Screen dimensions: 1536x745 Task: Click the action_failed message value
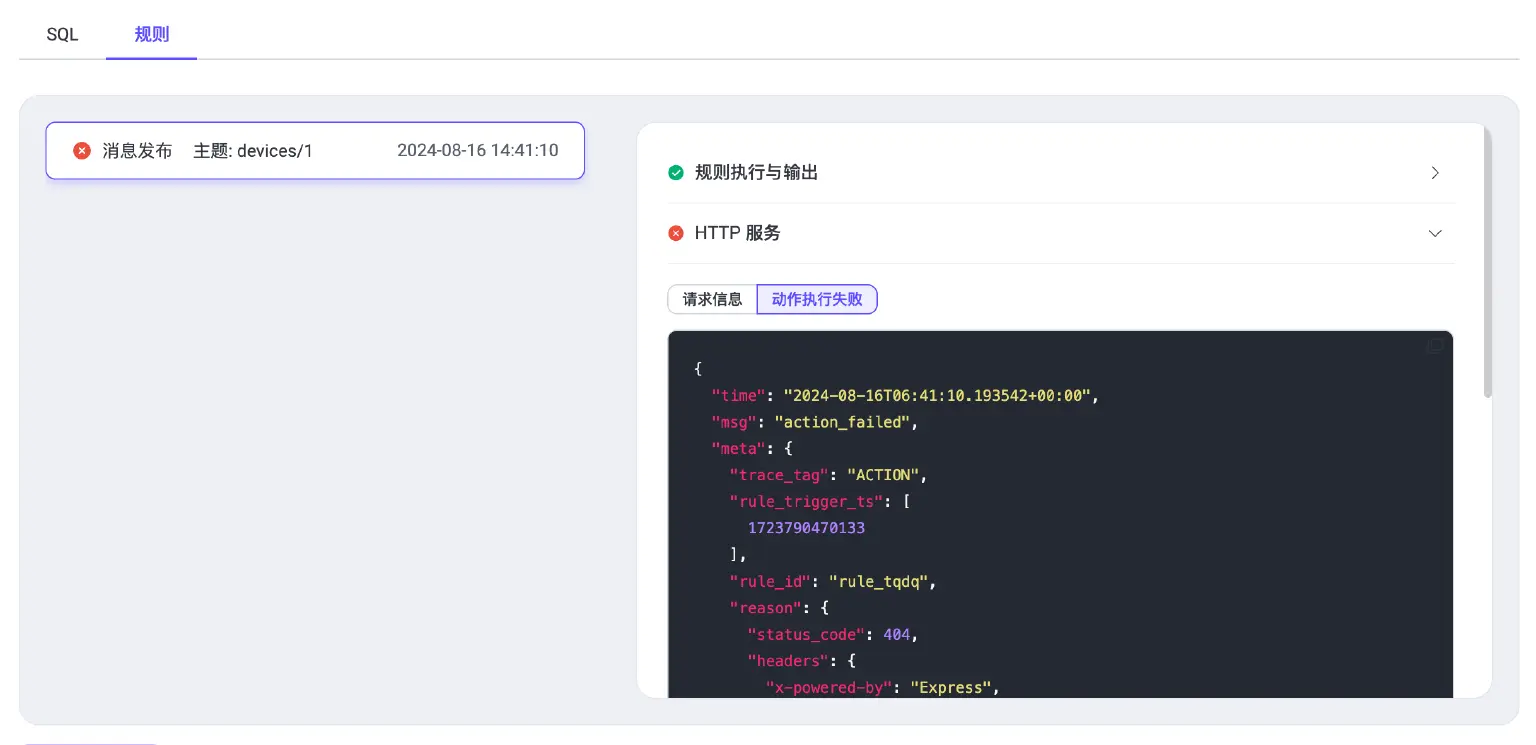point(844,422)
